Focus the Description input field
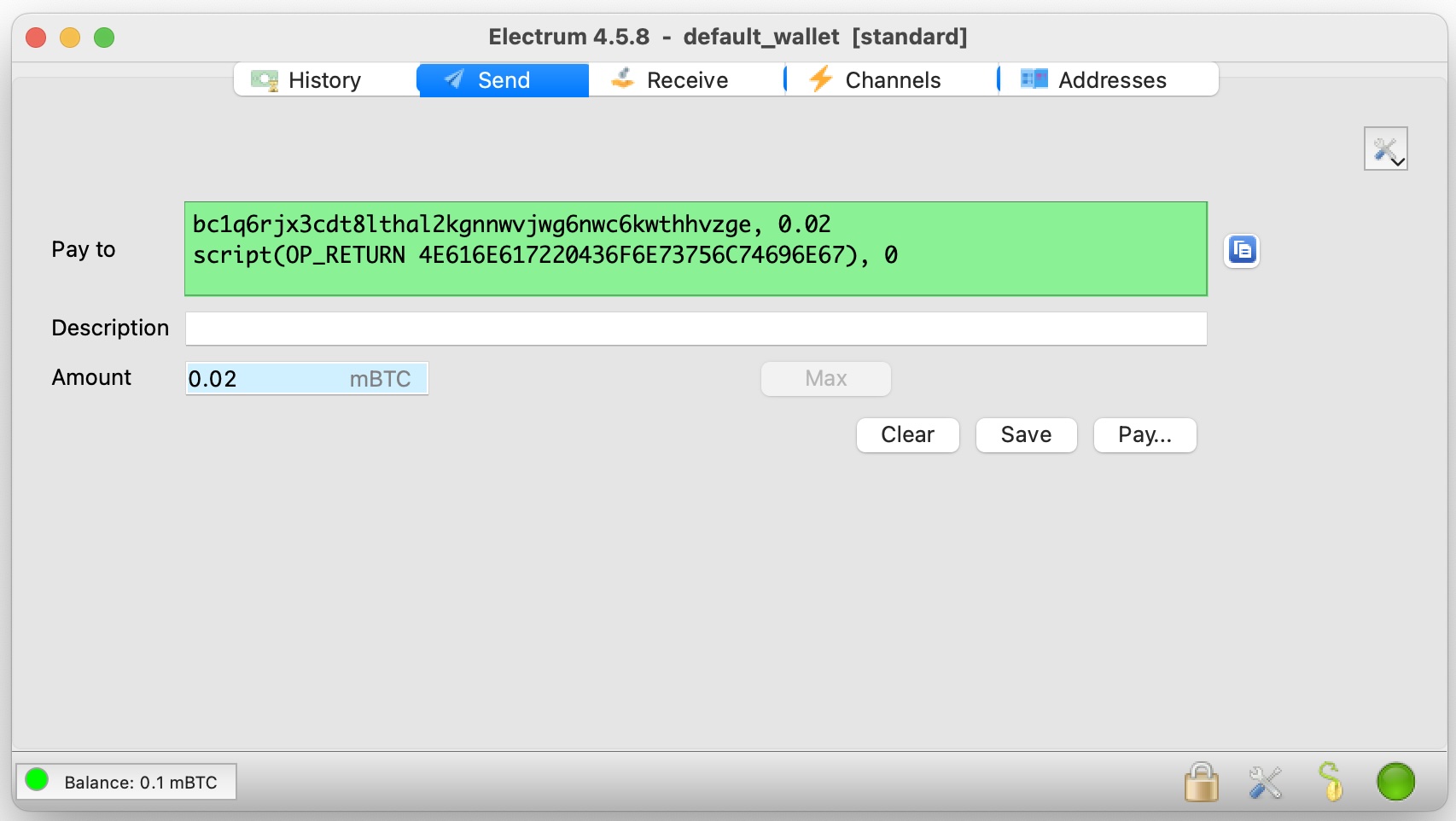Image resolution: width=1456 pixels, height=821 pixels. click(x=696, y=329)
